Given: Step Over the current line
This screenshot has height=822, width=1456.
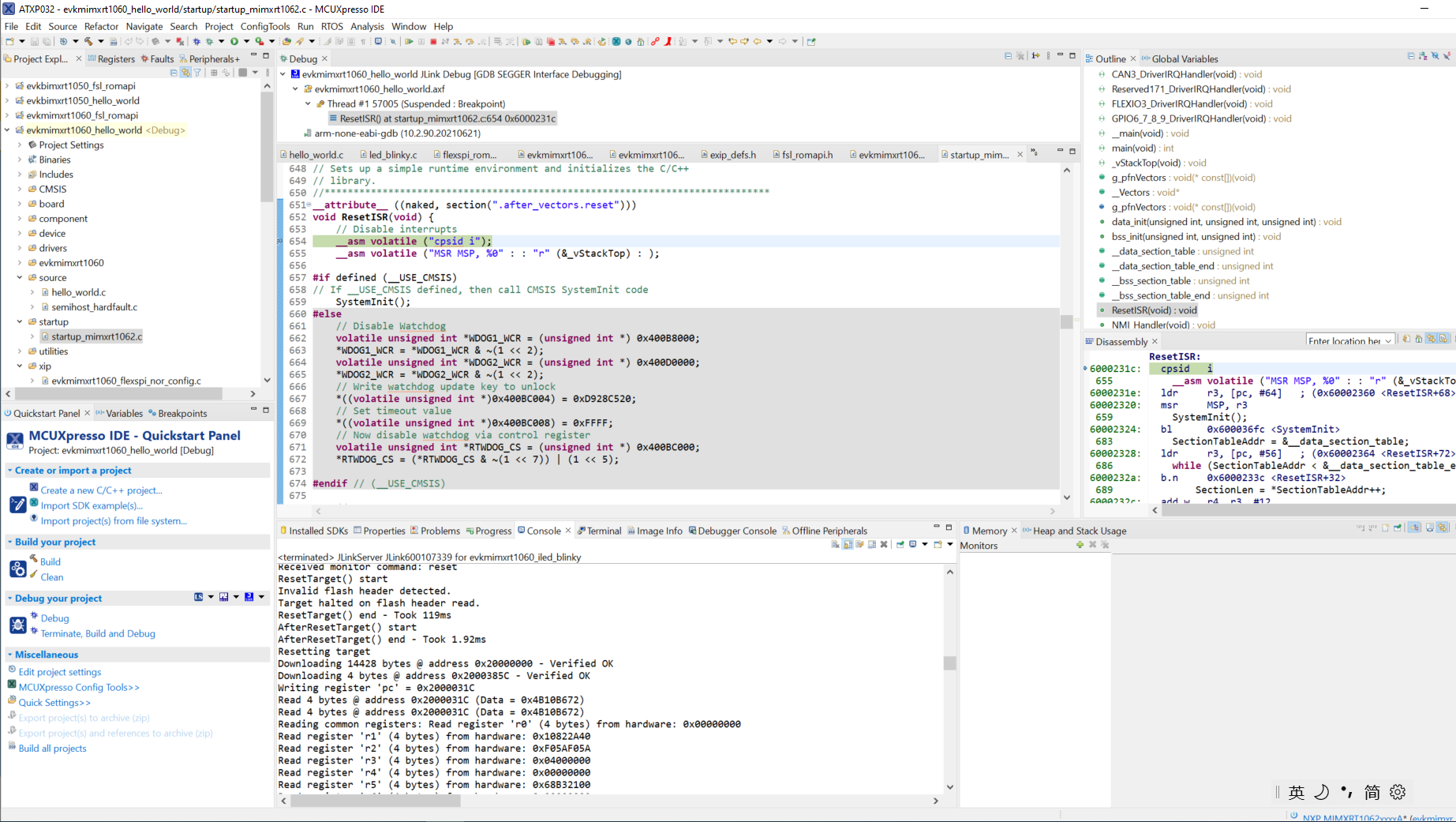Looking at the screenshot, I should pyautogui.click(x=471, y=40).
